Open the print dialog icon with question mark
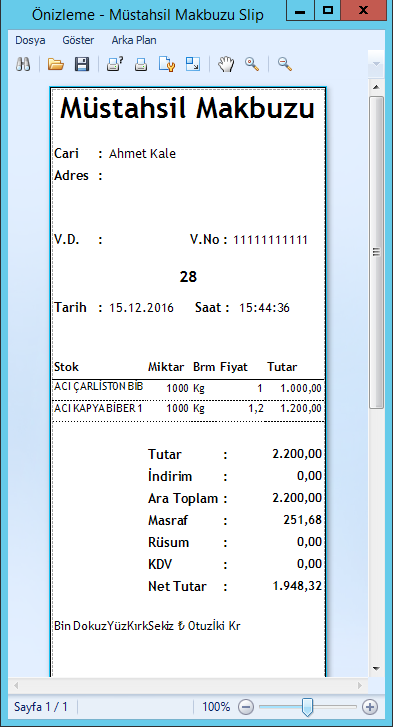The height and width of the screenshot is (727, 393). point(114,64)
